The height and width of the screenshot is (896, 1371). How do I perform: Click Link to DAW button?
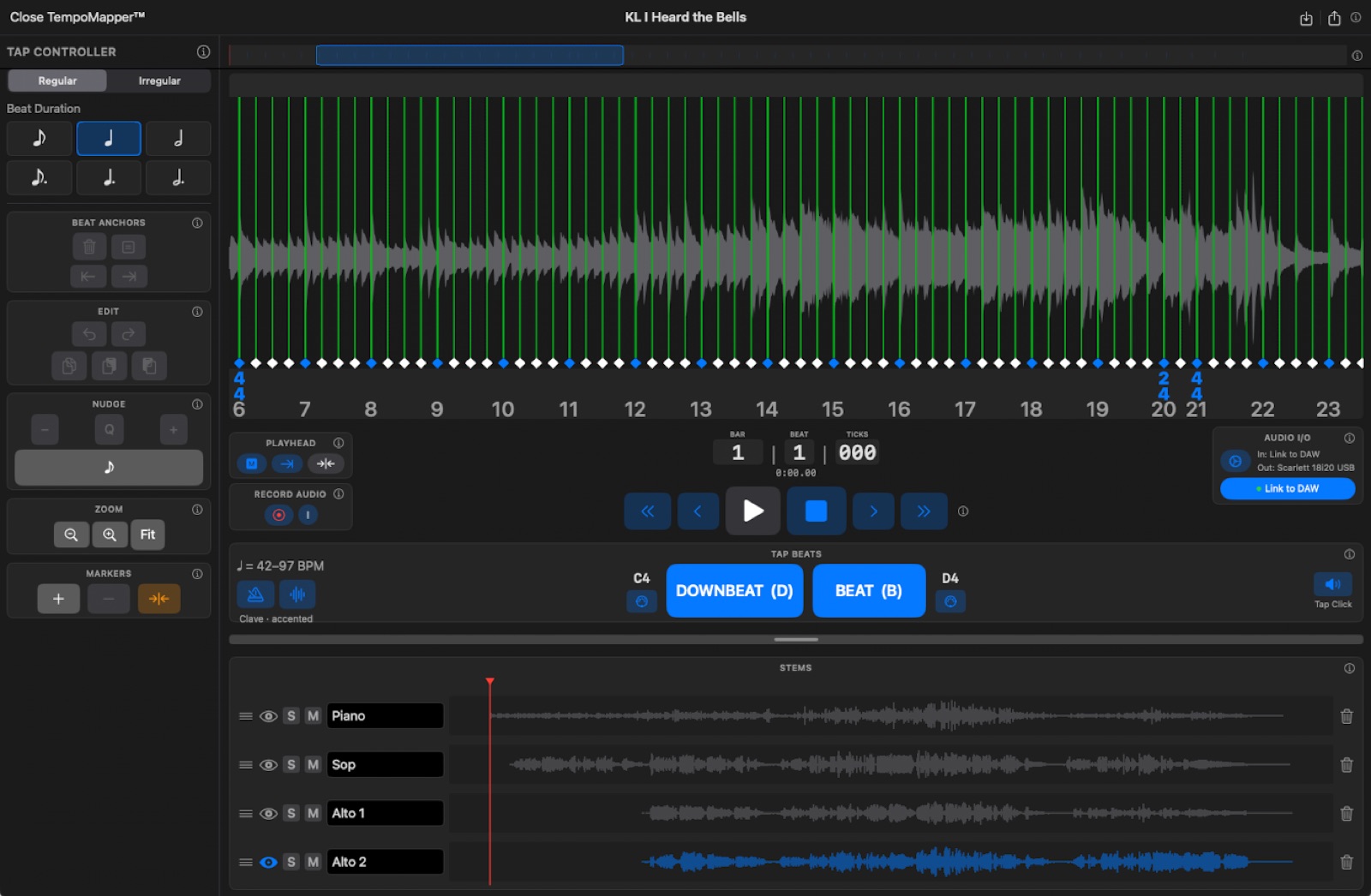(1287, 488)
